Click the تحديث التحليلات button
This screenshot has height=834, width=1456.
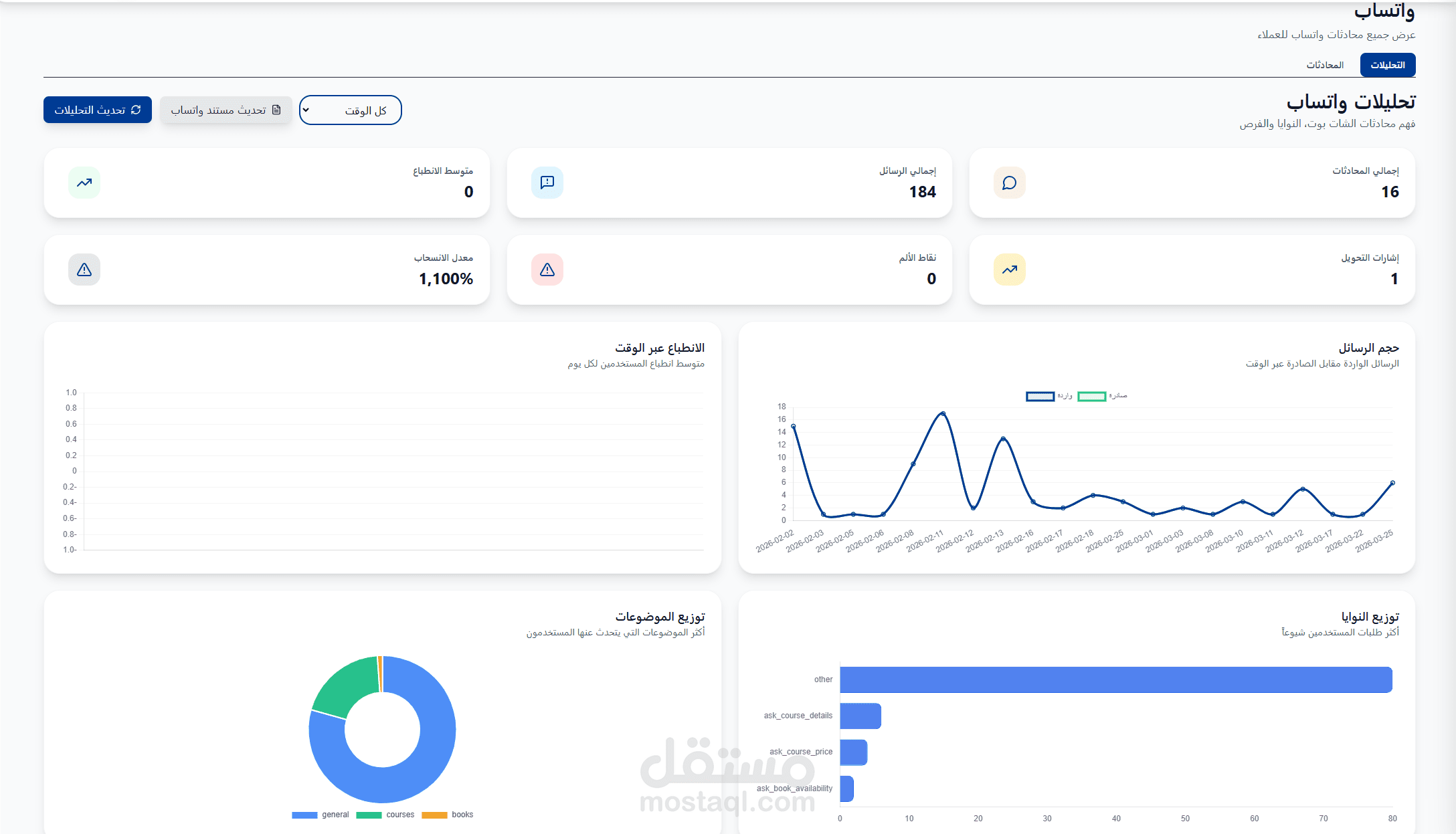point(97,109)
